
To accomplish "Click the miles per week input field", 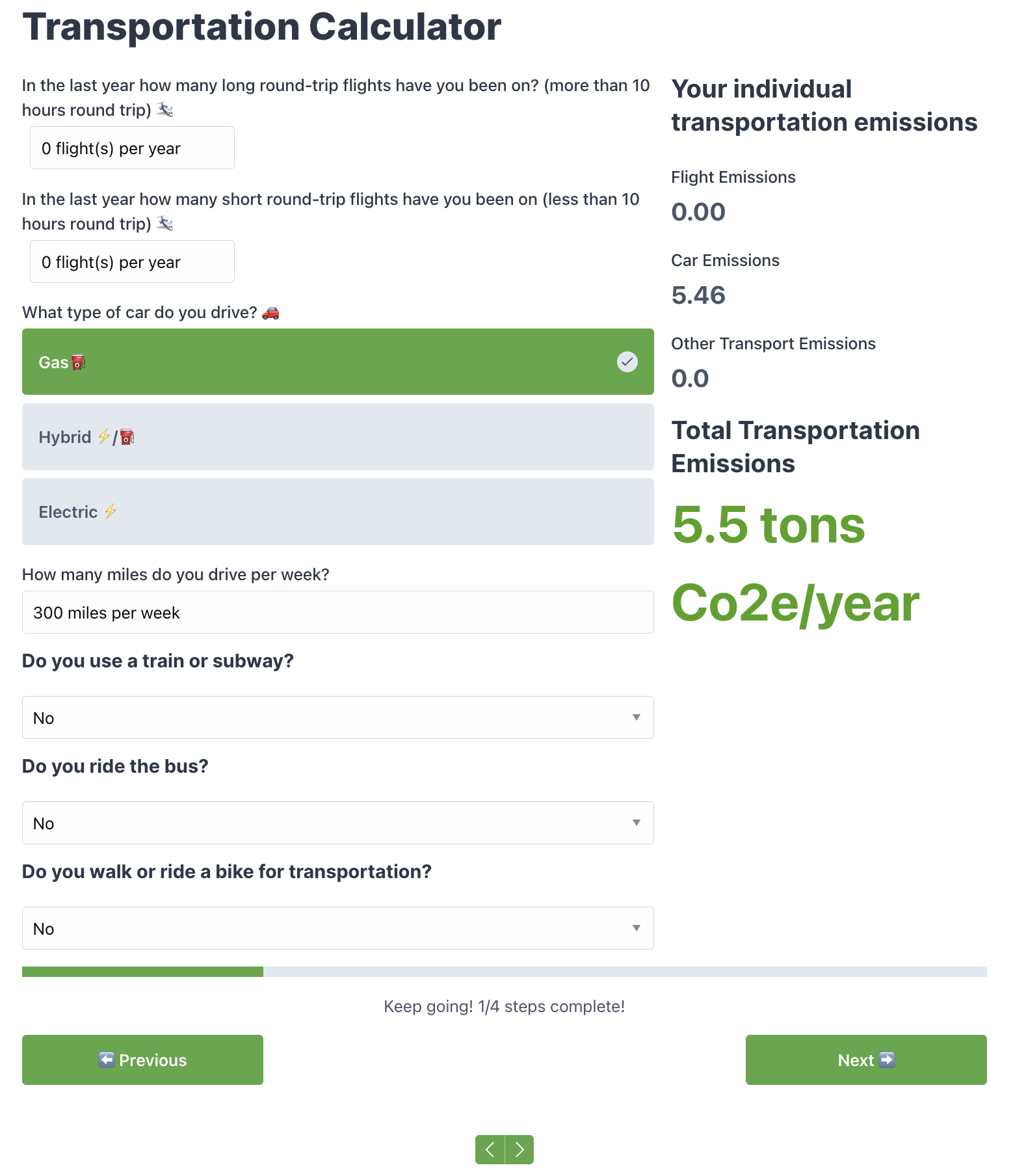I will pos(337,612).
